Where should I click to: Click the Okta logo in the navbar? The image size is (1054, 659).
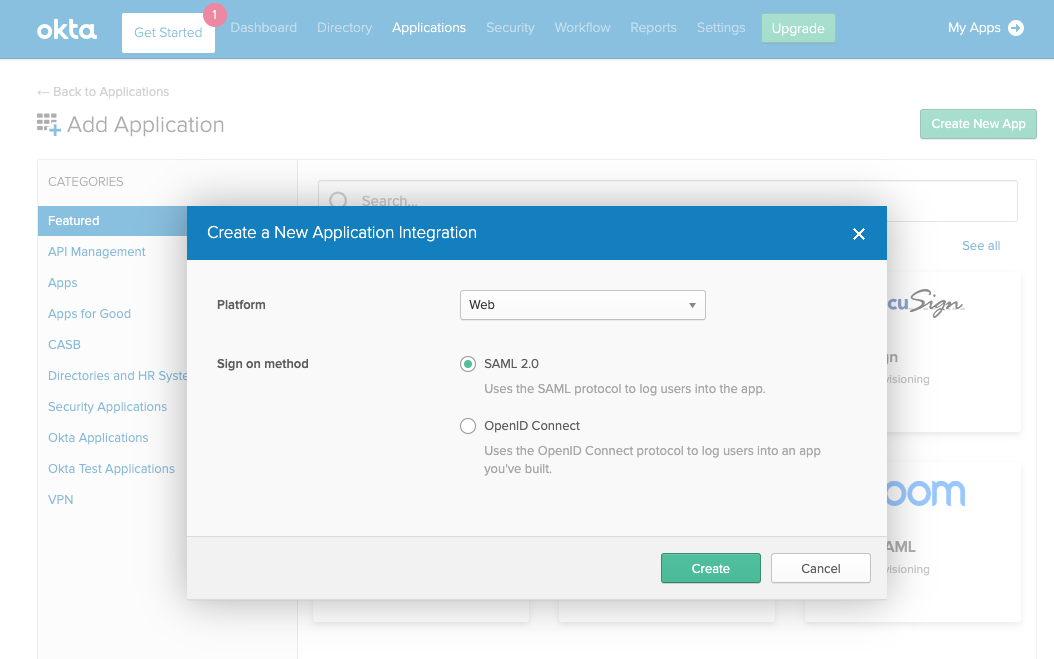[66, 28]
